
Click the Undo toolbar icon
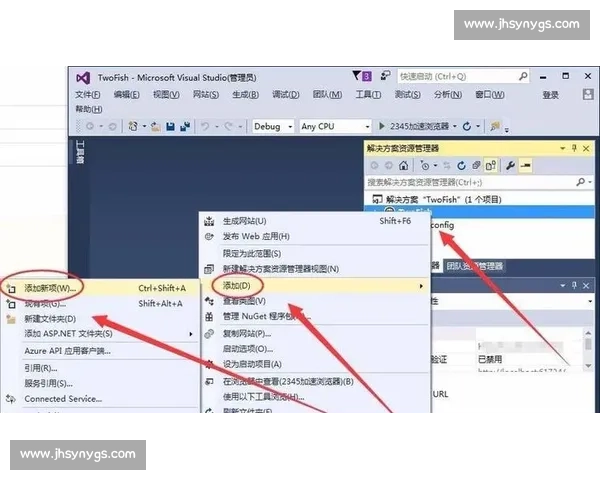pos(205,126)
